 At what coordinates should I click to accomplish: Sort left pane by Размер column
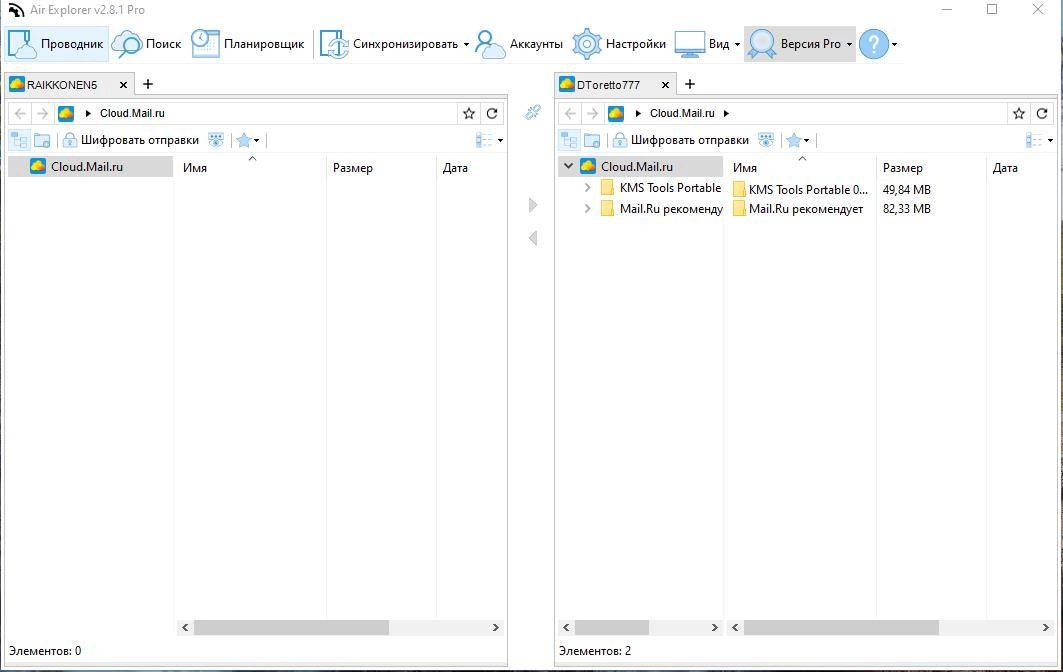point(353,167)
